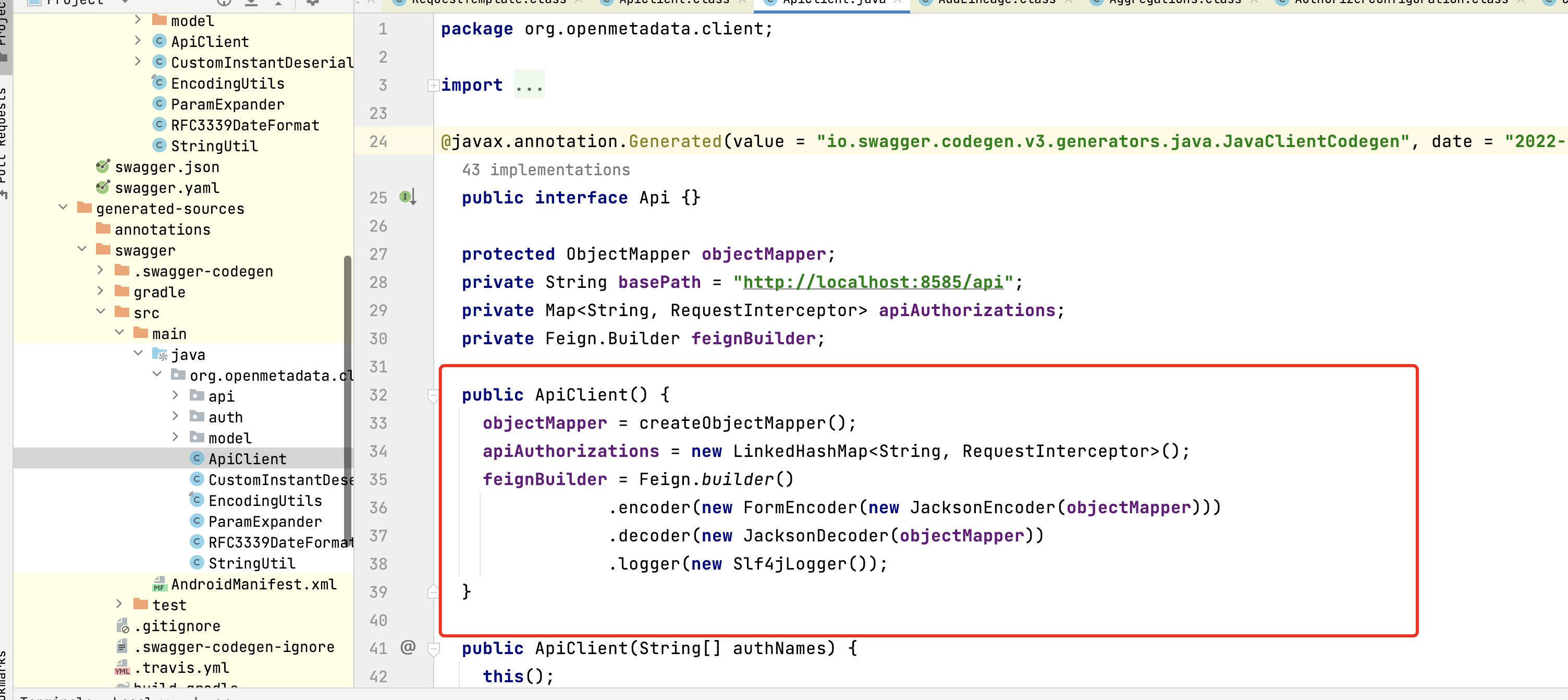
Task: Click the .gitignore file icon
Action: point(123,626)
